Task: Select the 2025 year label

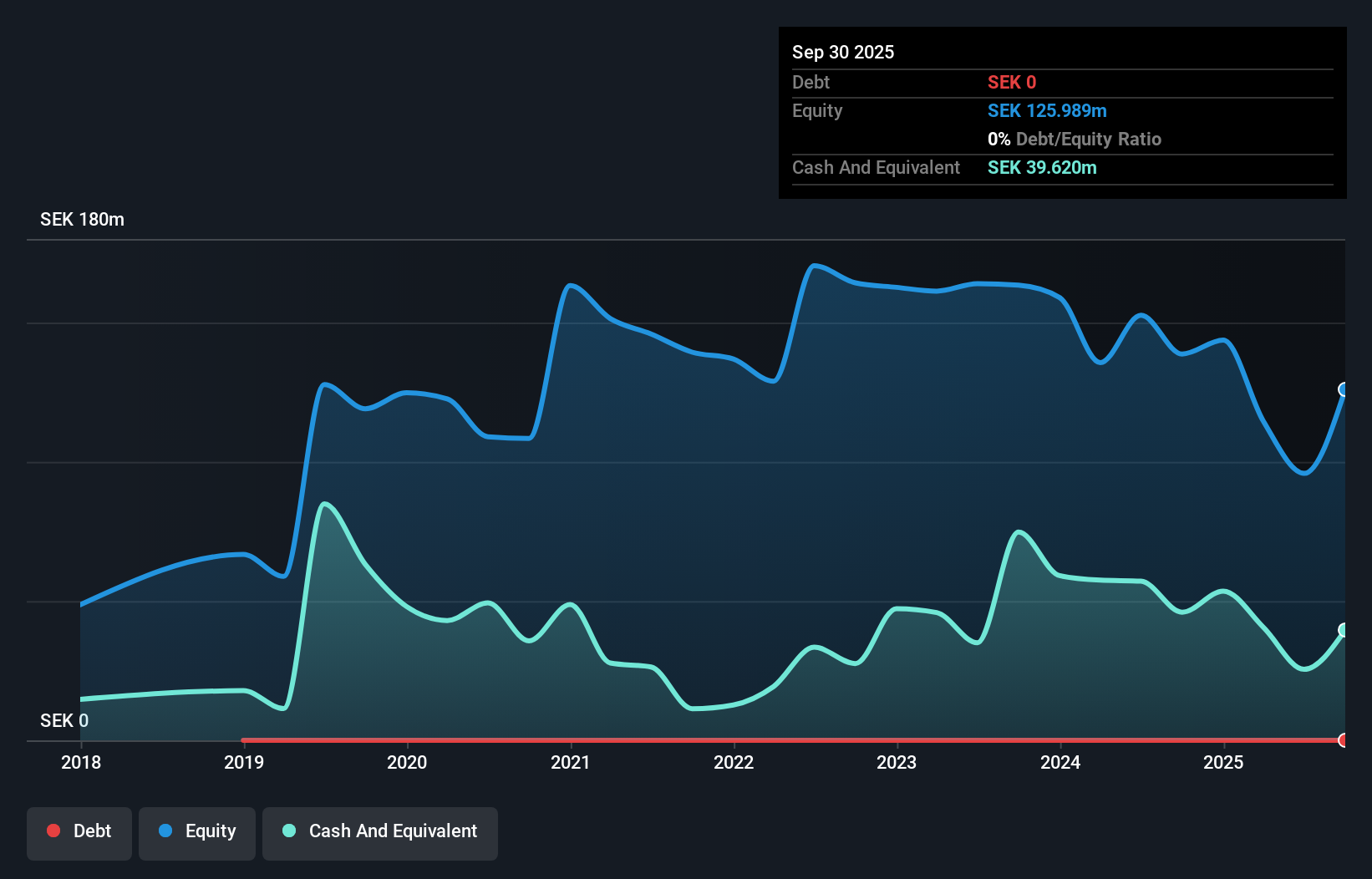Action: point(1222,763)
